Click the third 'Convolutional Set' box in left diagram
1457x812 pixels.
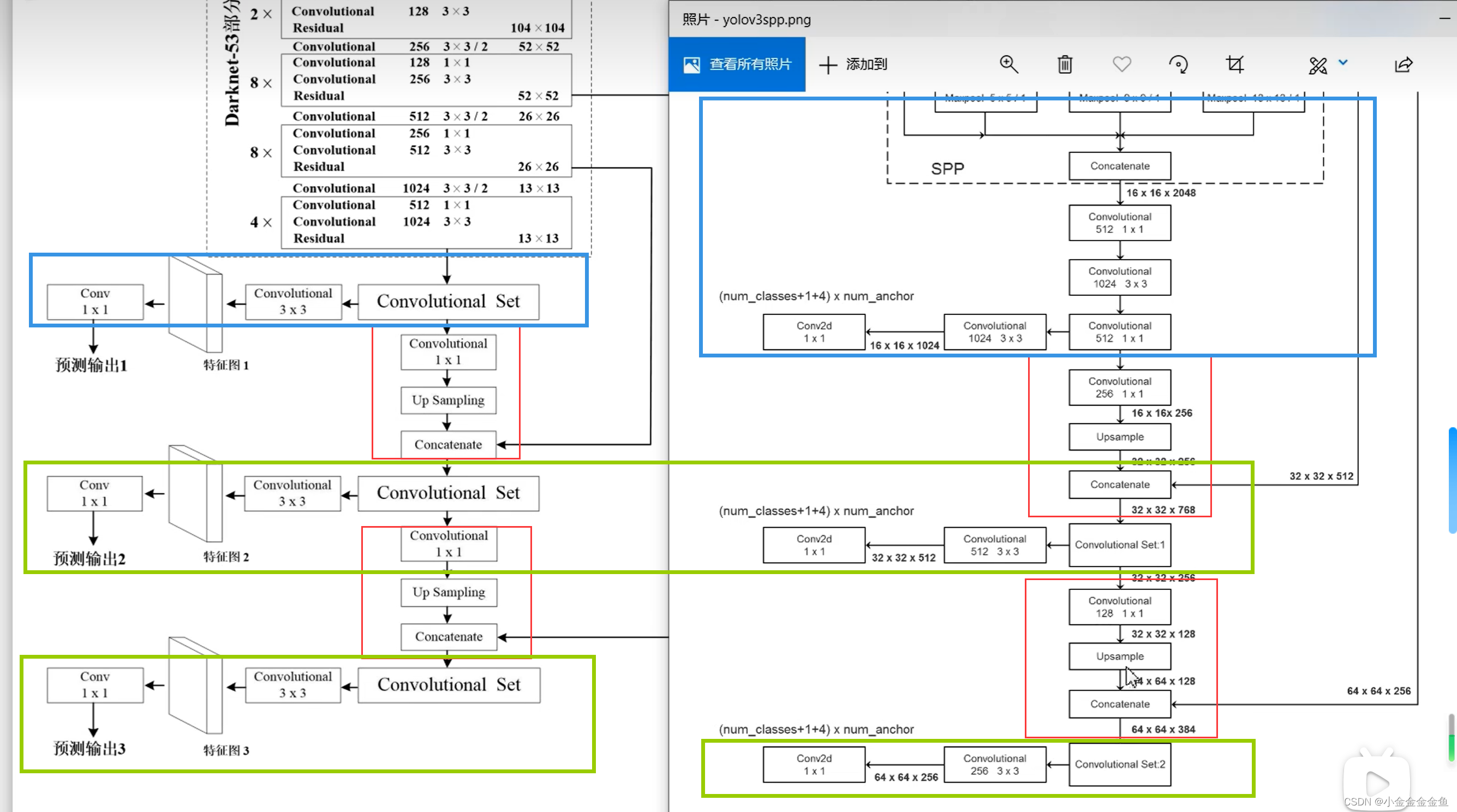pos(449,685)
